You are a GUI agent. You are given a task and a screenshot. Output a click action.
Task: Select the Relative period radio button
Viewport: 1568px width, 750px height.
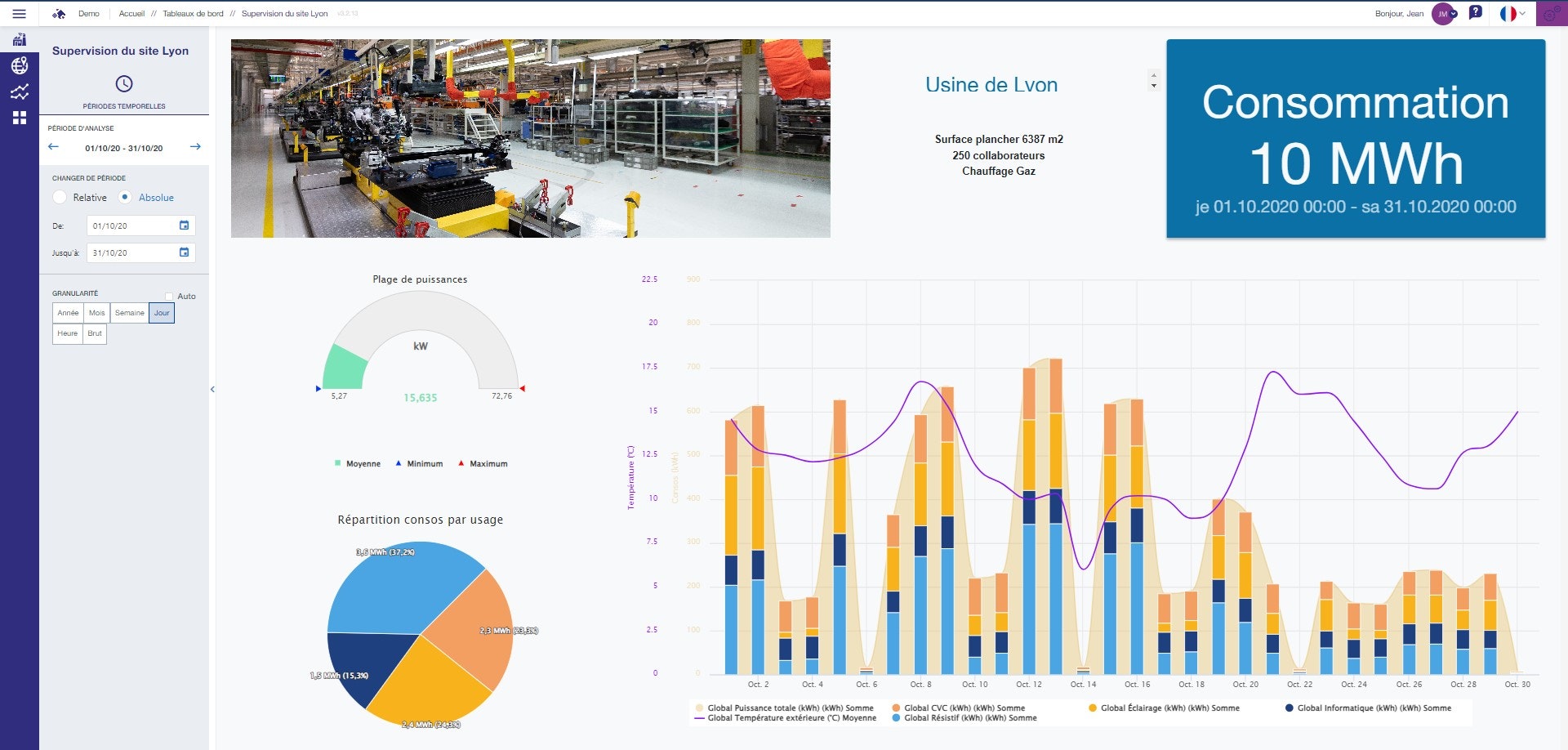click(60, 198)
